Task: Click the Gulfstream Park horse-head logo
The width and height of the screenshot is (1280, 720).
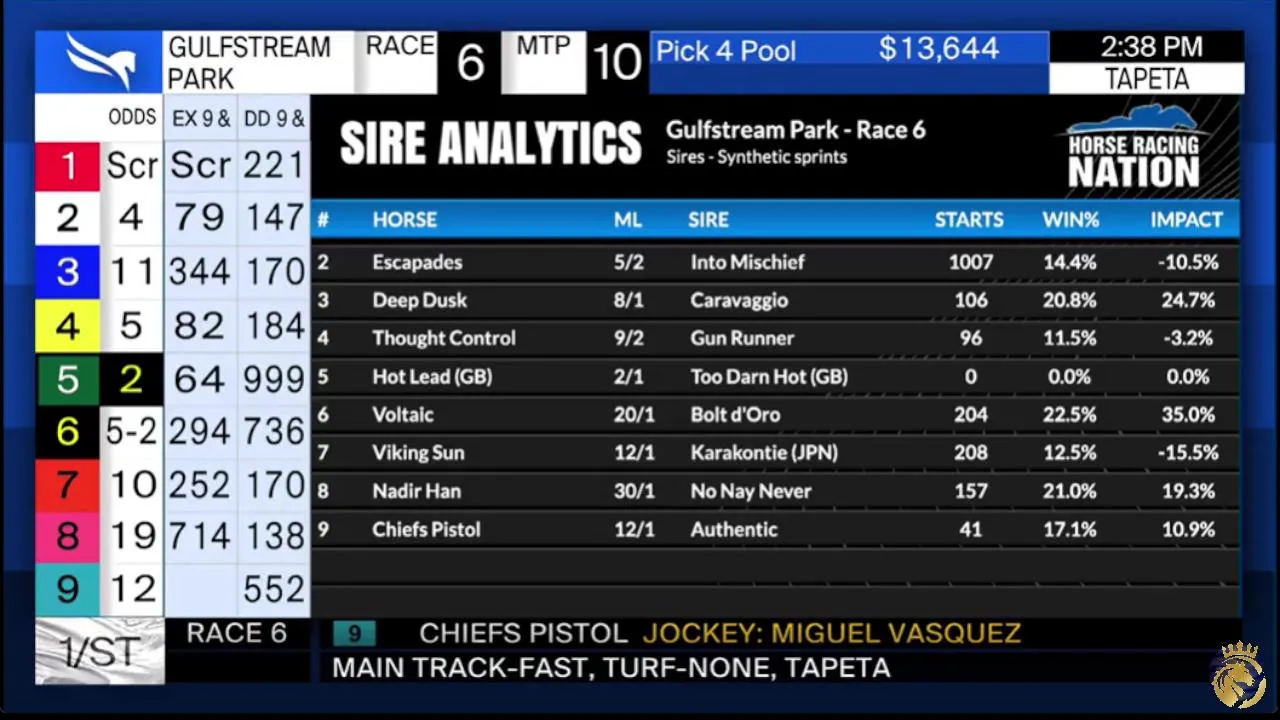Action: click(99, 62)
